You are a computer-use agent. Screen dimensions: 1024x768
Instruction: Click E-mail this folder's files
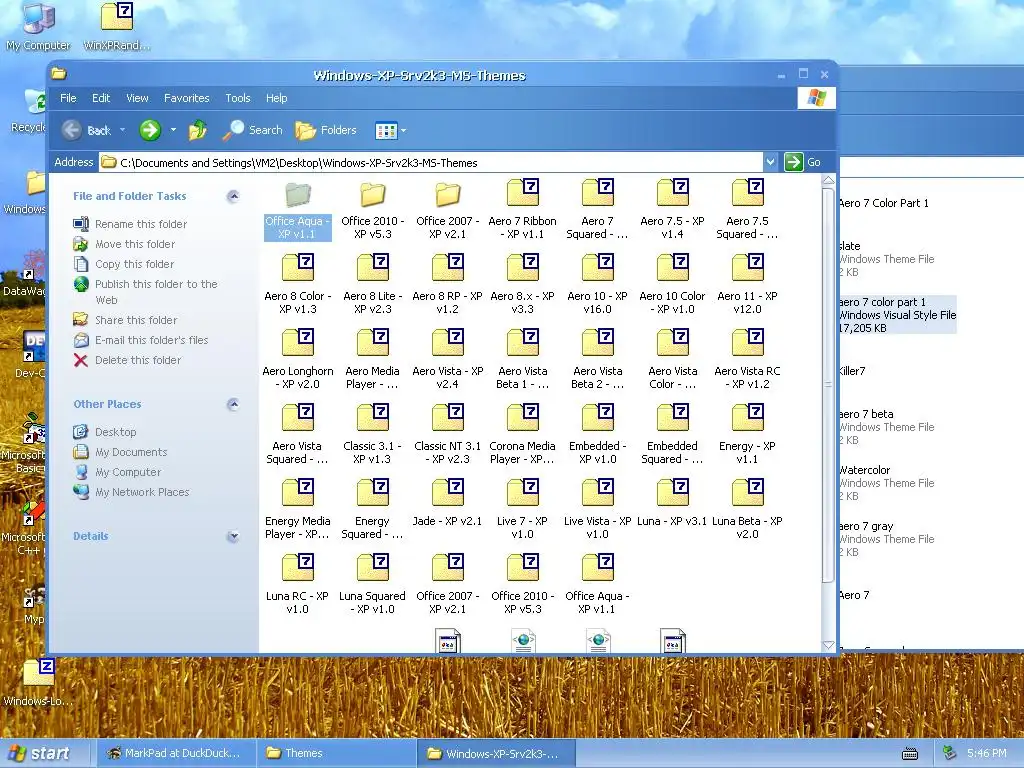140,340
